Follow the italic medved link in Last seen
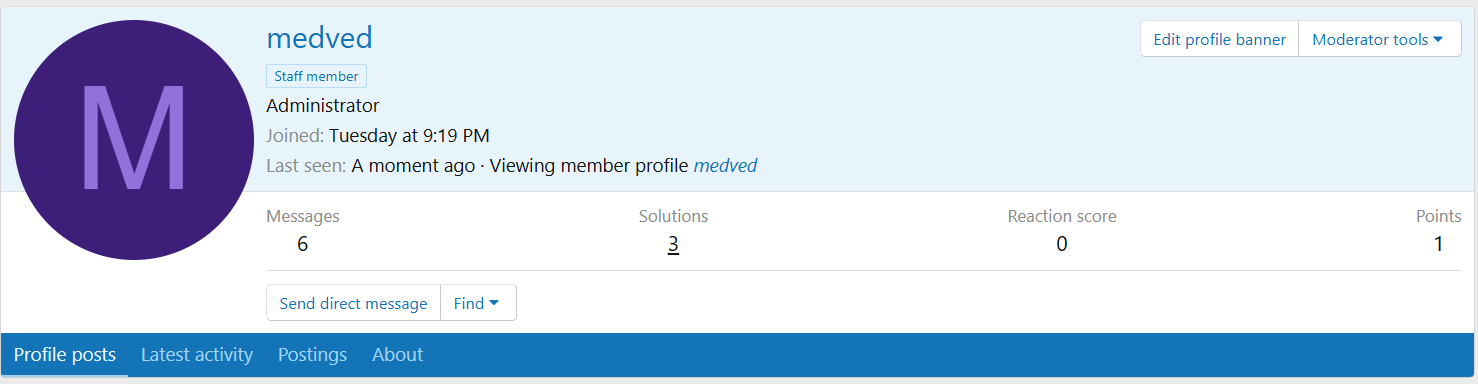The width and height of the screenshot is (1478, 384). click(x=725, y=166)
